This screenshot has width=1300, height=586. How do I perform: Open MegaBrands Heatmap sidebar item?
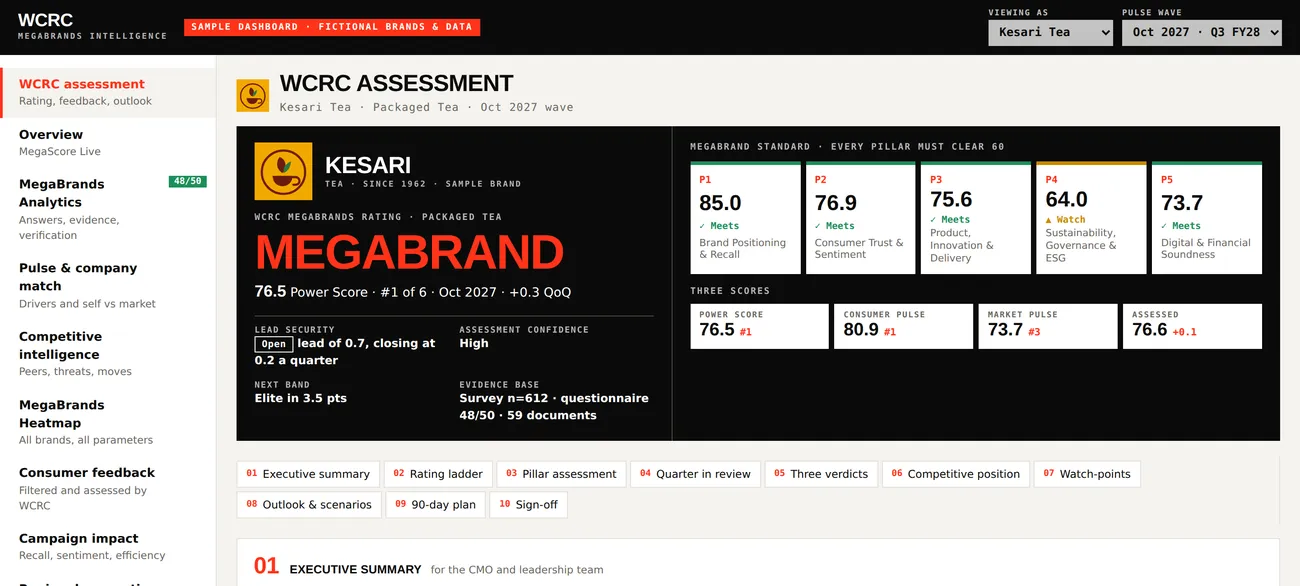pyautogui.click(x=108, y=421)
